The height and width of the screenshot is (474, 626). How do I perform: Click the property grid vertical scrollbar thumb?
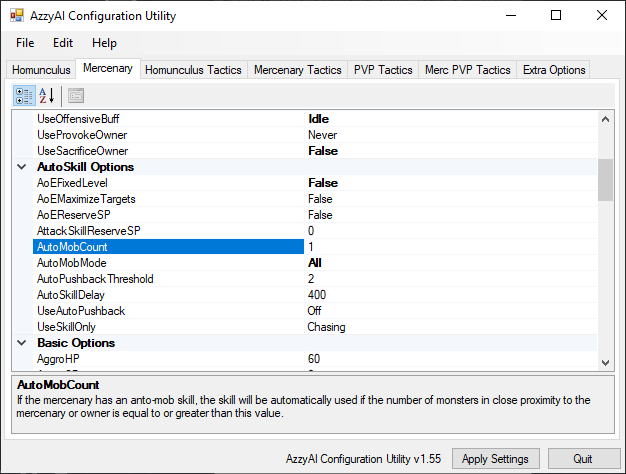coord(605,180)
